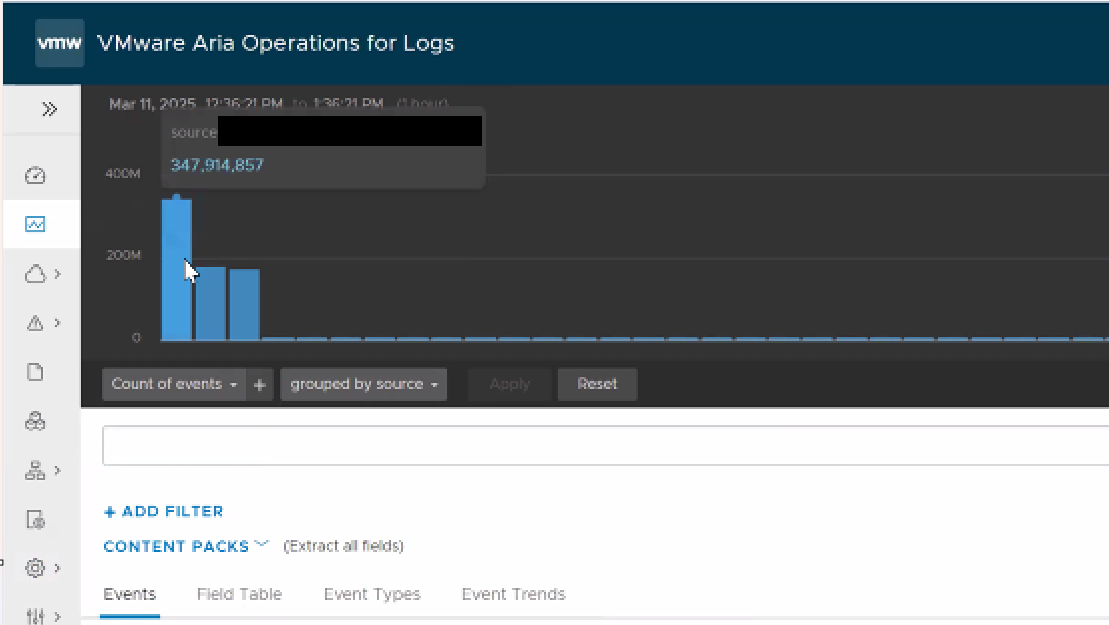Click the vmw logo
This screenshot has width=1109, height=625.
[x=59, y=43]
